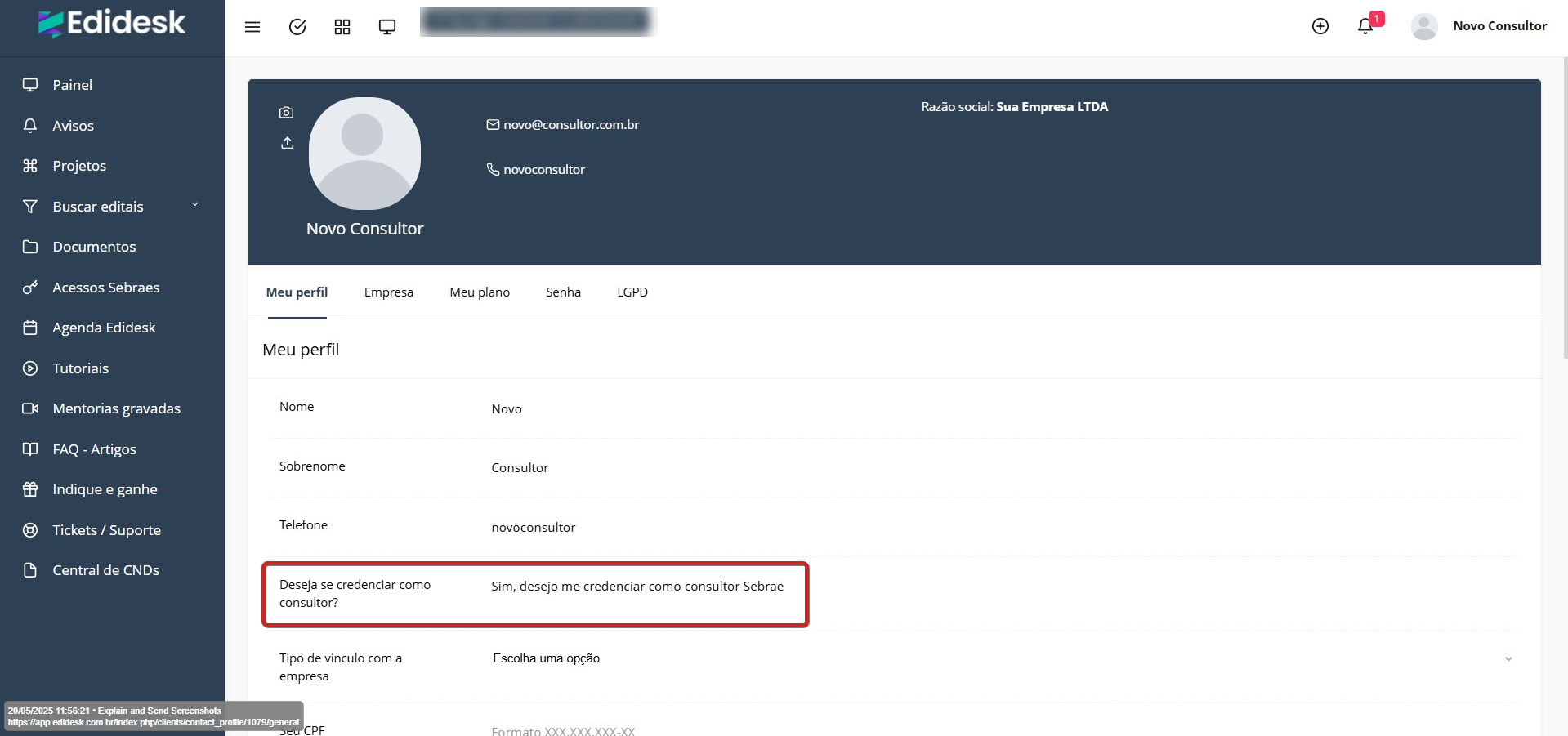The width and height of the screenshot is (1568, 736).
Task: Switch to the Meu plano tab
Action: [x=479, y=292]
